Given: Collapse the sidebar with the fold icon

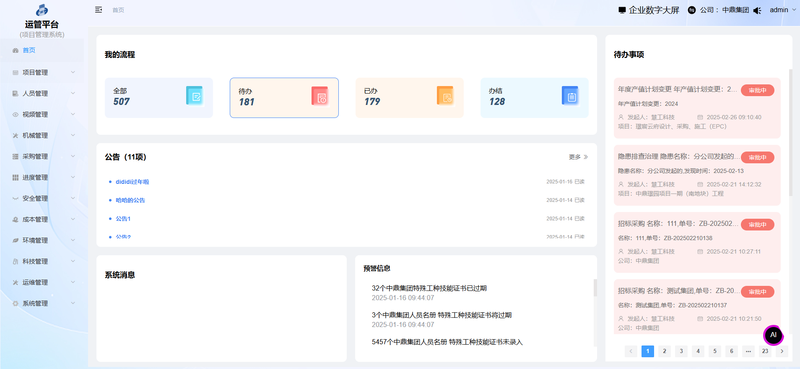Looking at the screenshot, I should [x=98, y=10].
